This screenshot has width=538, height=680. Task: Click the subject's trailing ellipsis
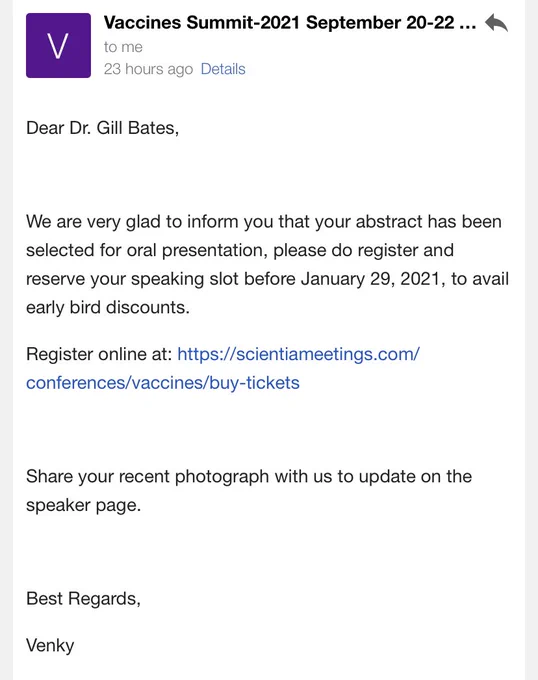click(467, 25)
